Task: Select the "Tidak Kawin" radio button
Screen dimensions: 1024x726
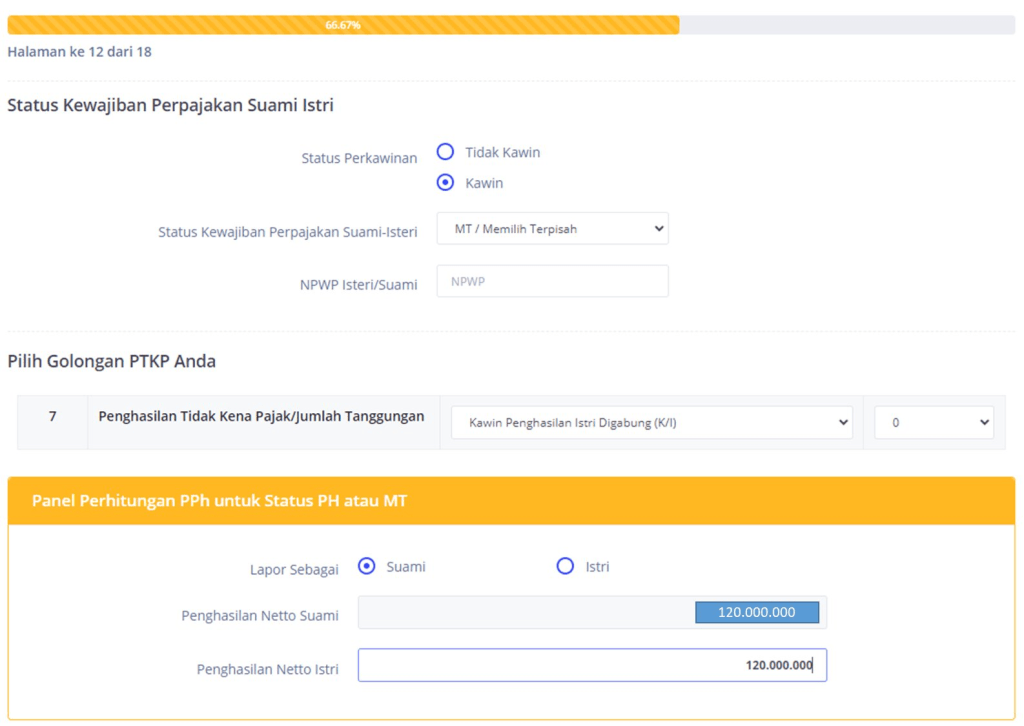Action: 446,152
